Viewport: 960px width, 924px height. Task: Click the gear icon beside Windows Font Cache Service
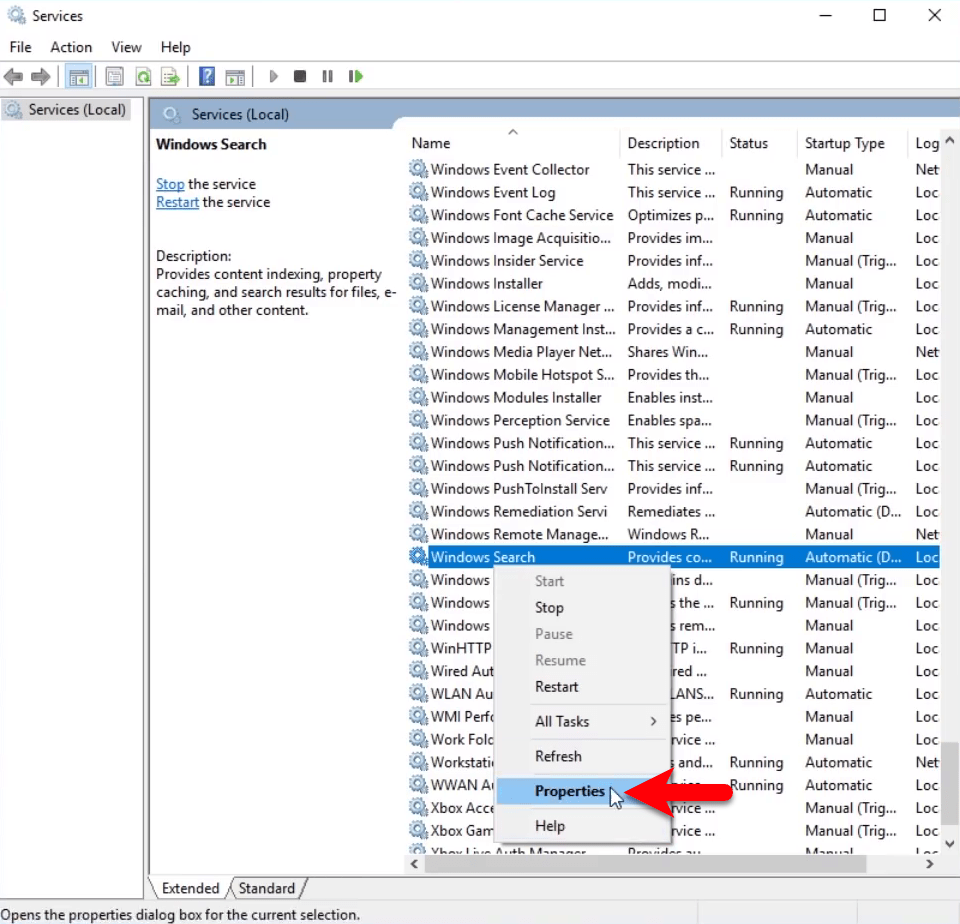[418, 214]
